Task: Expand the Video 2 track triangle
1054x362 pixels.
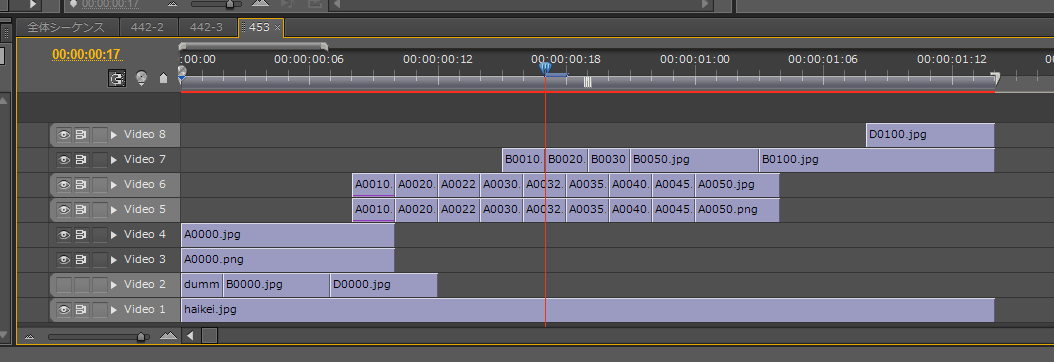Action: coord(114,285)
